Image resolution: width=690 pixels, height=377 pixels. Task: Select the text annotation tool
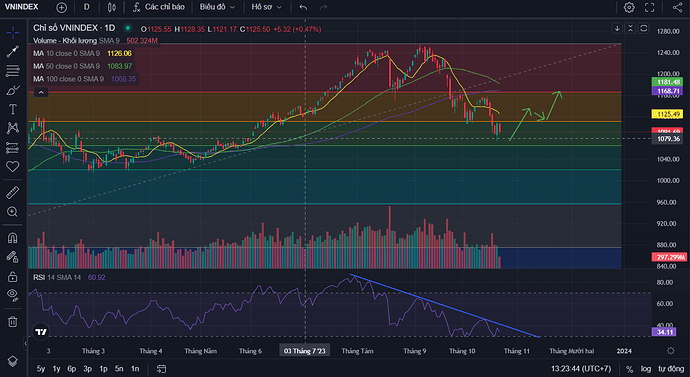pos(13,109)
